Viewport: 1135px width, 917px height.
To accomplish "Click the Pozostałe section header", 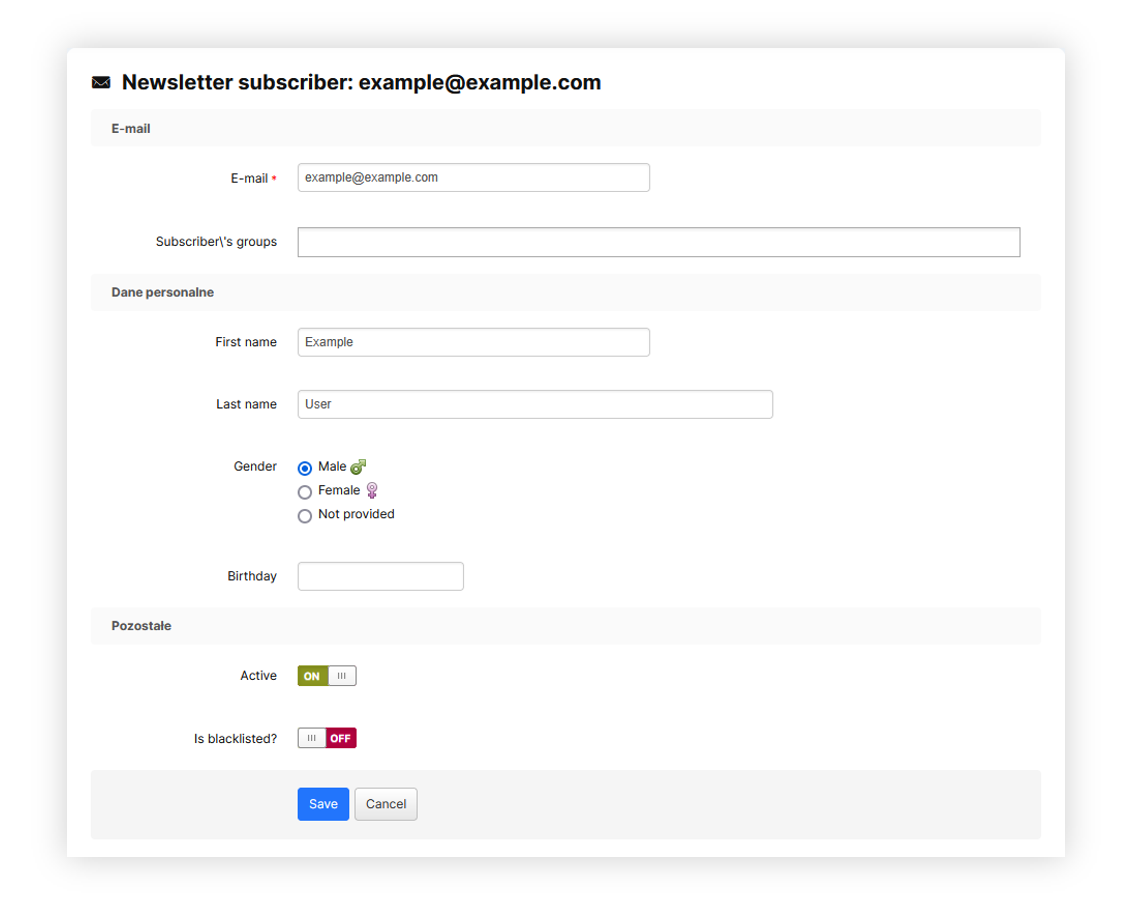I will [x=141, y=626].
